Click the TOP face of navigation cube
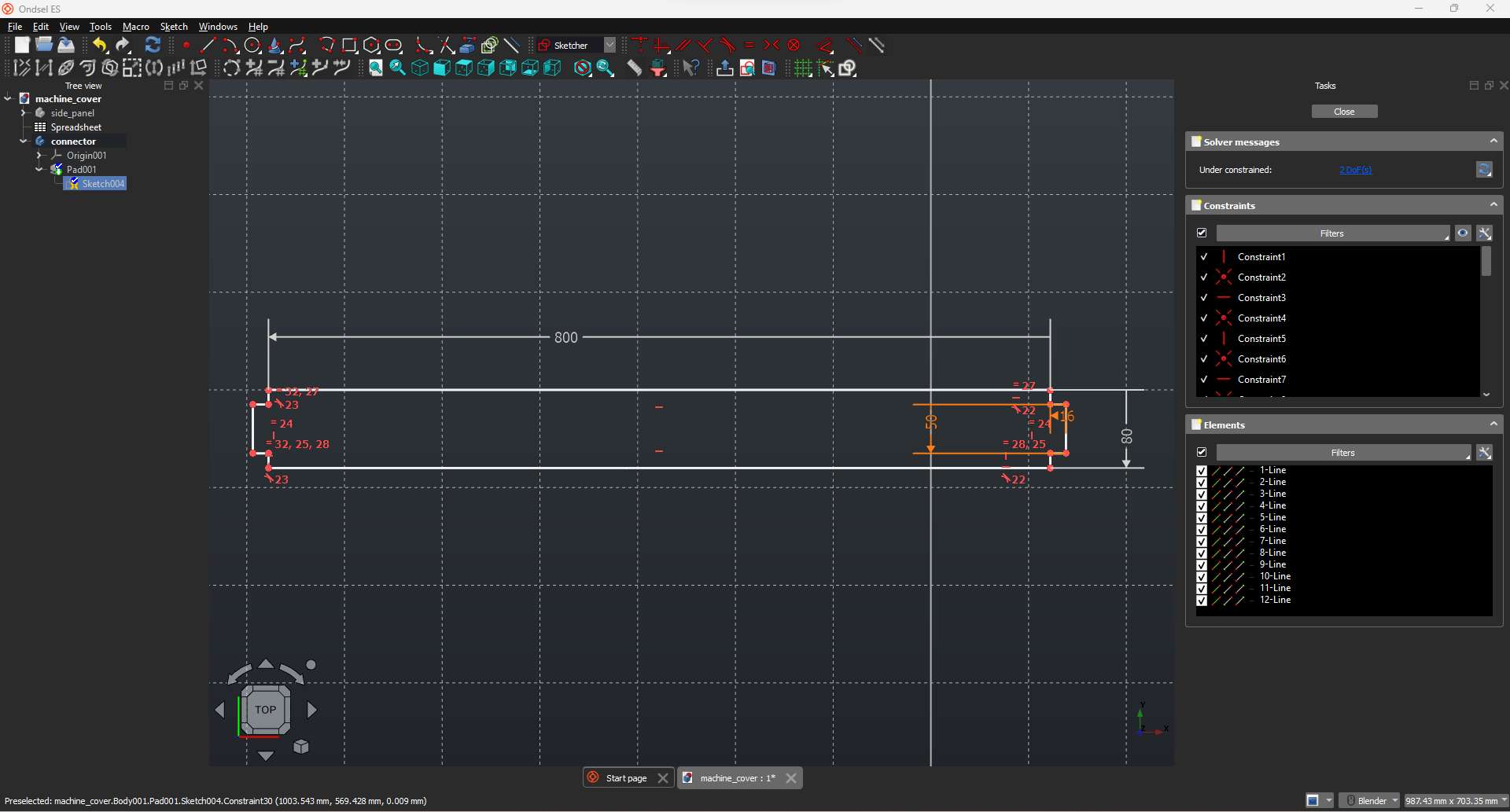This screenshot has width=1510, height=812. [265, 710]
